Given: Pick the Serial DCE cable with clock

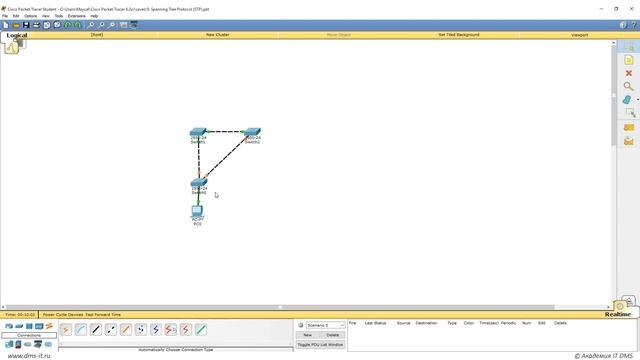Looking at the screenshot, I should click(171, 329).
